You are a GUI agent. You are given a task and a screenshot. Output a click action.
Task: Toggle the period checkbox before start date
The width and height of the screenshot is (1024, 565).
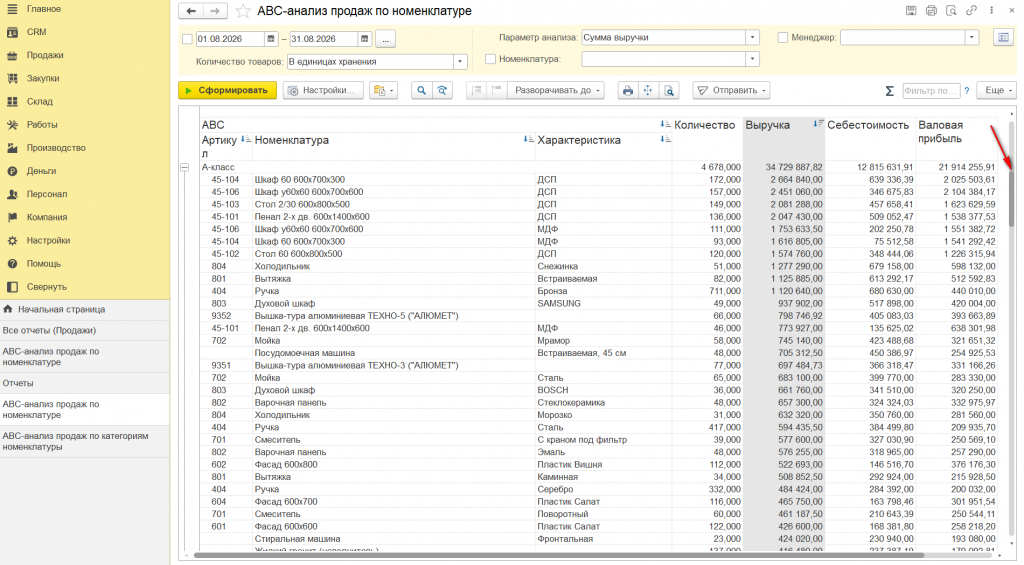pos(187,39)
